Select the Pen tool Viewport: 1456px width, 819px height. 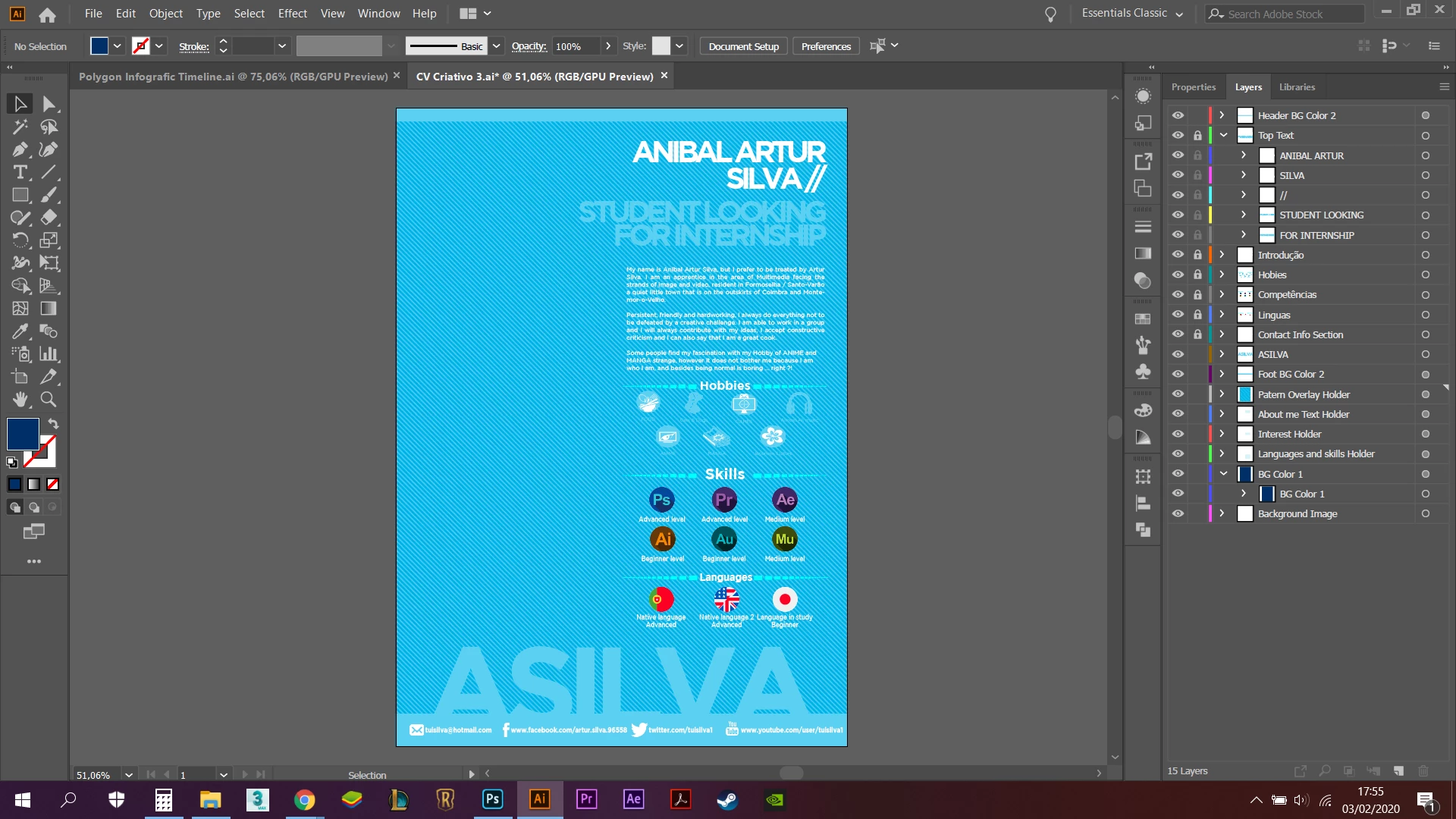(x=20, y=149)
